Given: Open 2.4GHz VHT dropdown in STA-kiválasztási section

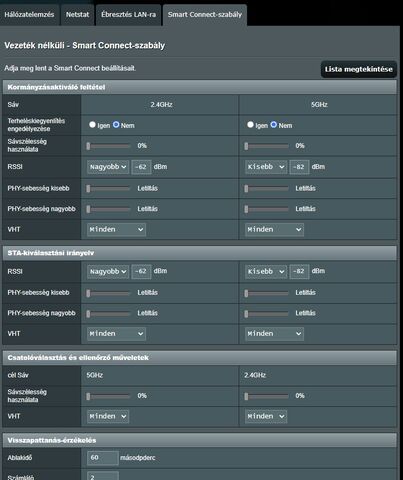Looking at the screenshot, I should (116, 334).
